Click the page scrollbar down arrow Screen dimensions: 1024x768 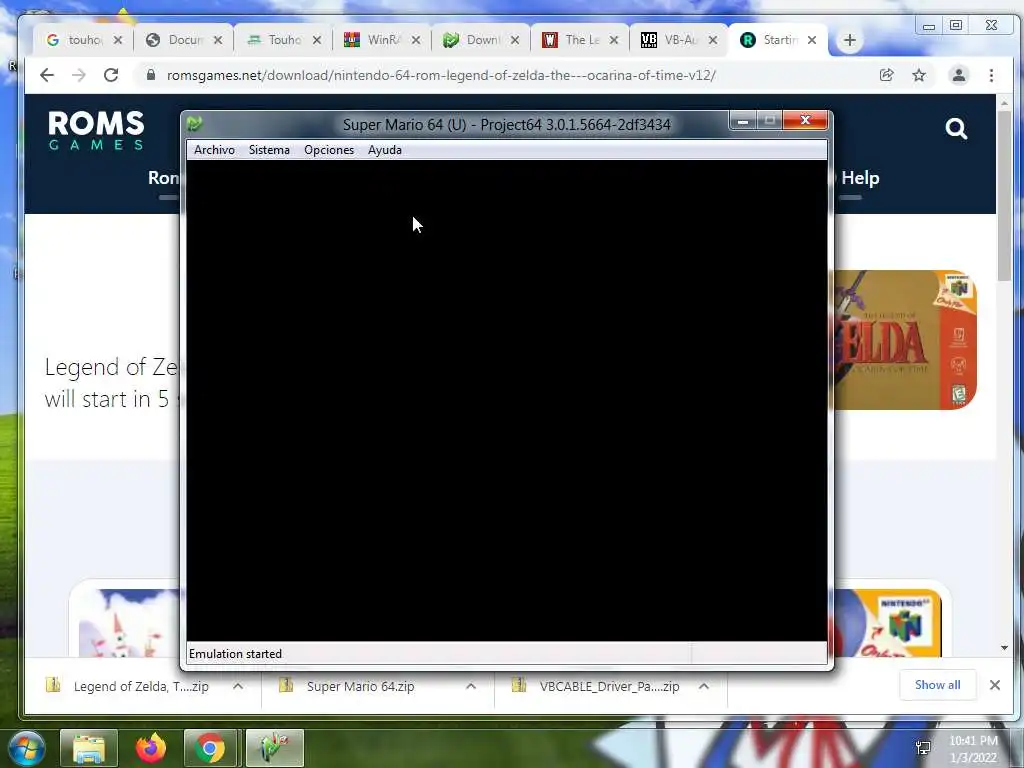point(1004,648)
